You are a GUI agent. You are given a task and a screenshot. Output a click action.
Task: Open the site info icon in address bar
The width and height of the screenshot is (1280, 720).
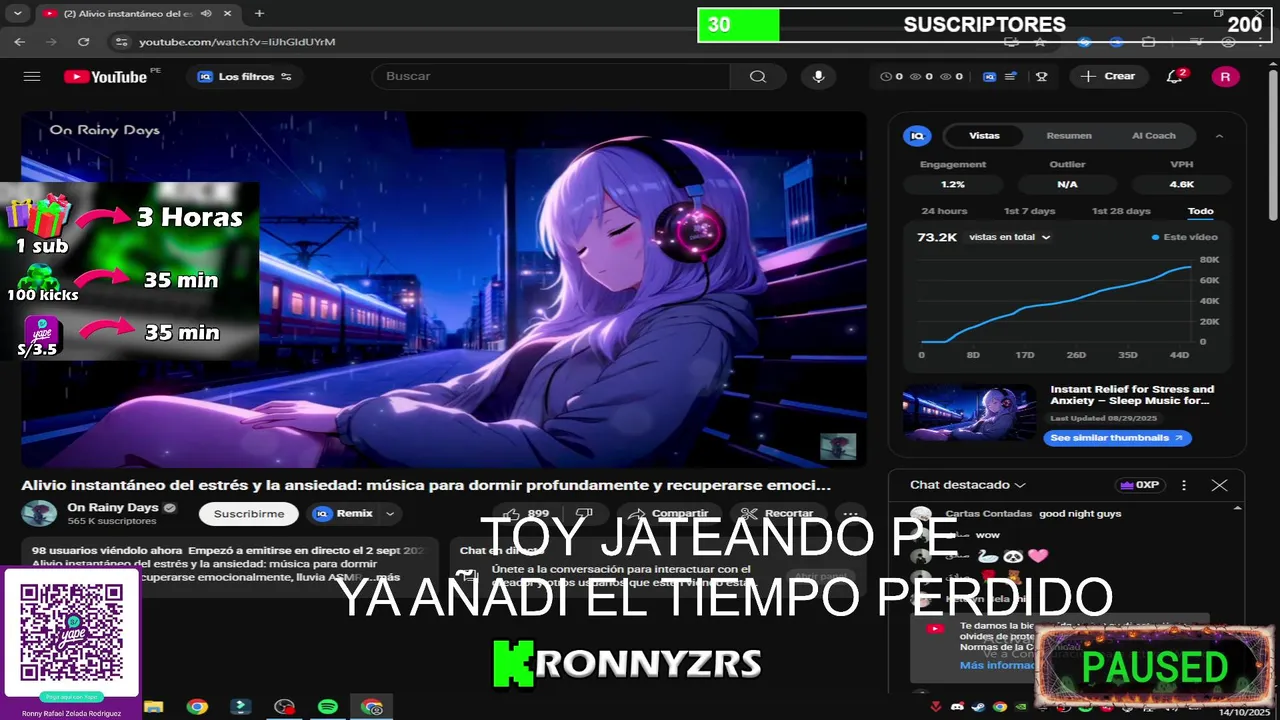pos(122,42)
